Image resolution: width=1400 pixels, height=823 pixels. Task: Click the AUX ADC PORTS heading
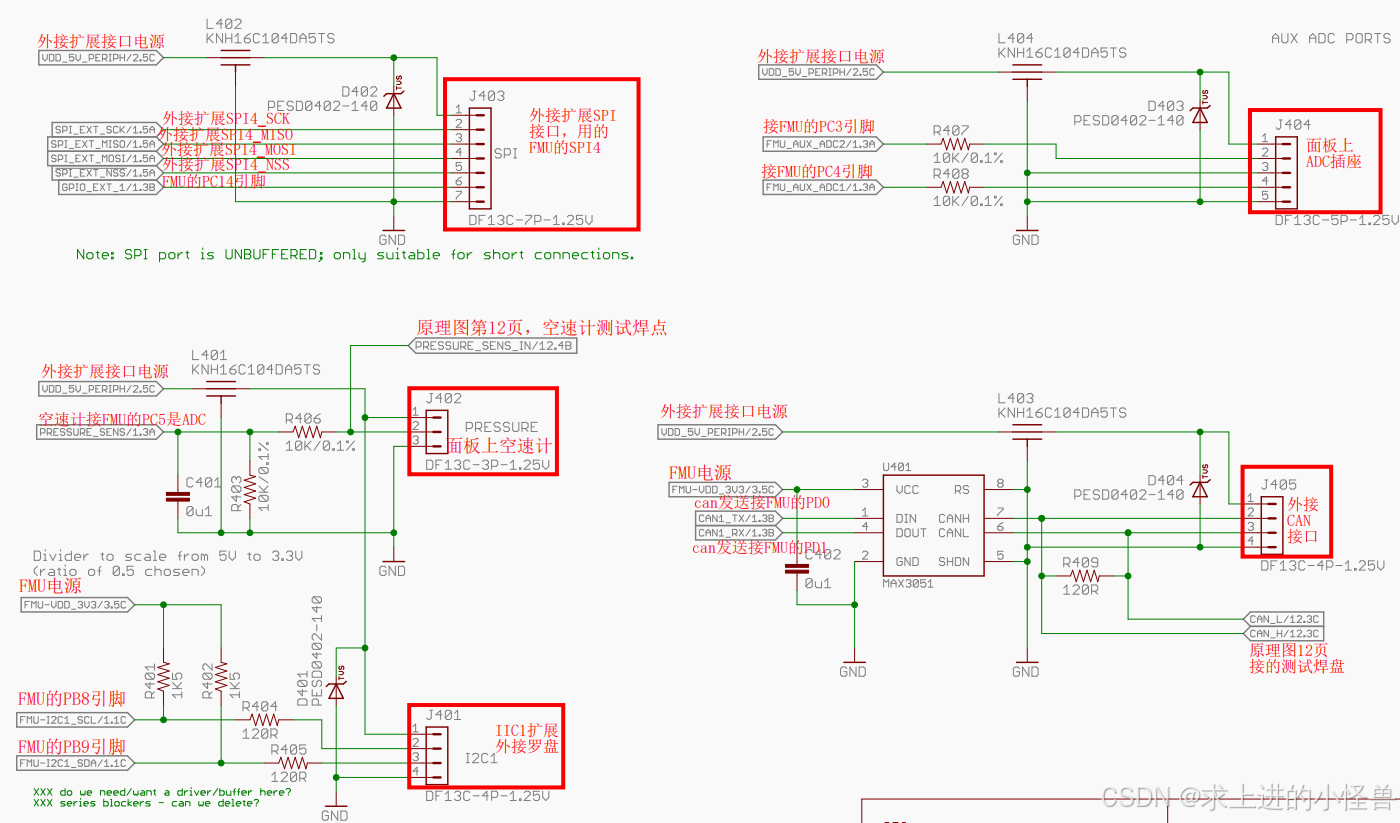1330,38
